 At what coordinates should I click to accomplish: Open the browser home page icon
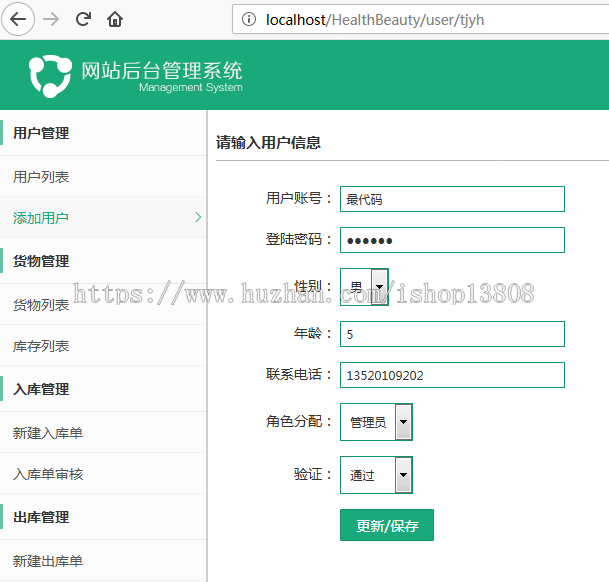tap(115, 19)
